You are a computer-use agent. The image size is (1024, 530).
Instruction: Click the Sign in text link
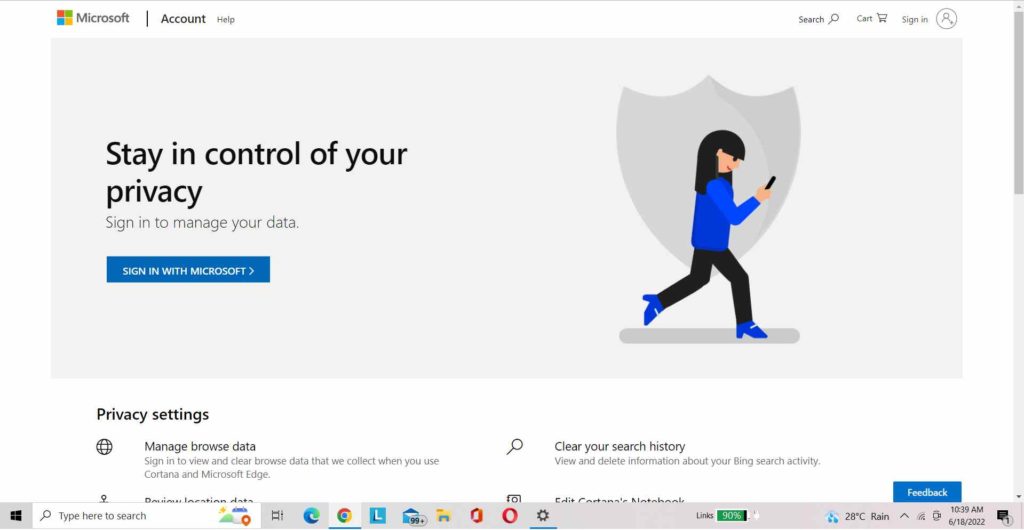tap(914, 20)
